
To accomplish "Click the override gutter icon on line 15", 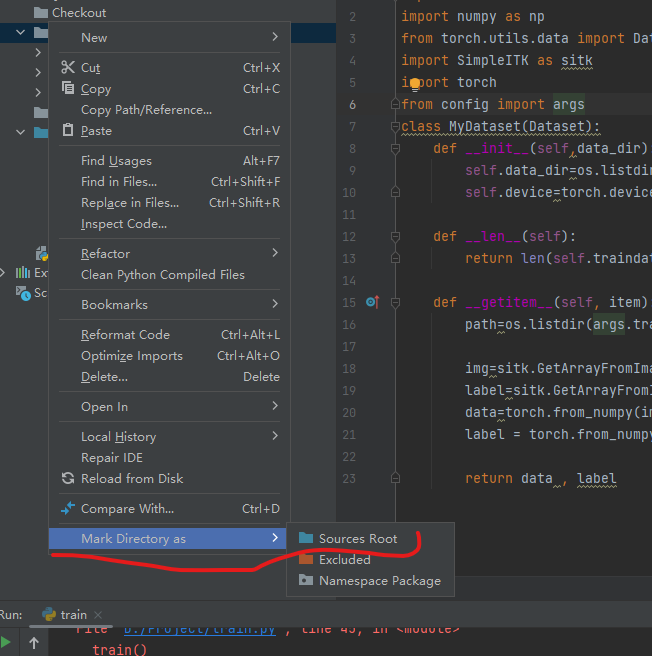I will pyautogui.click(x=372, y=302).
